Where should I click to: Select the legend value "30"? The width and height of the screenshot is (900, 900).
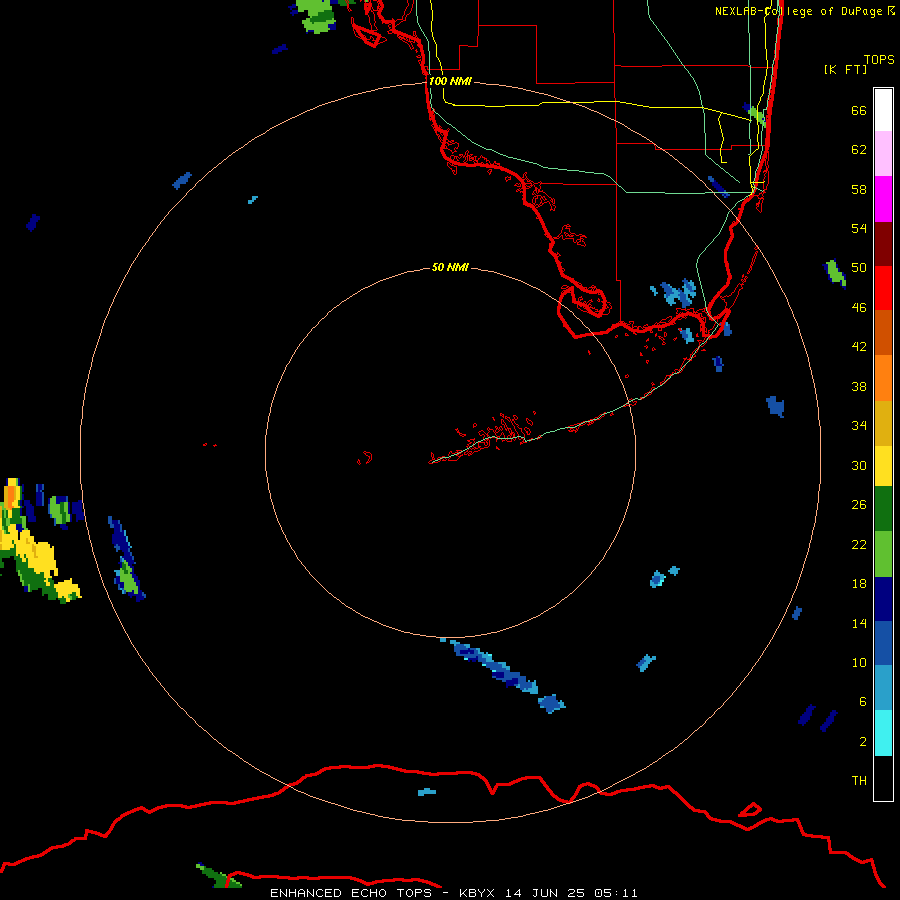point(859,465)
